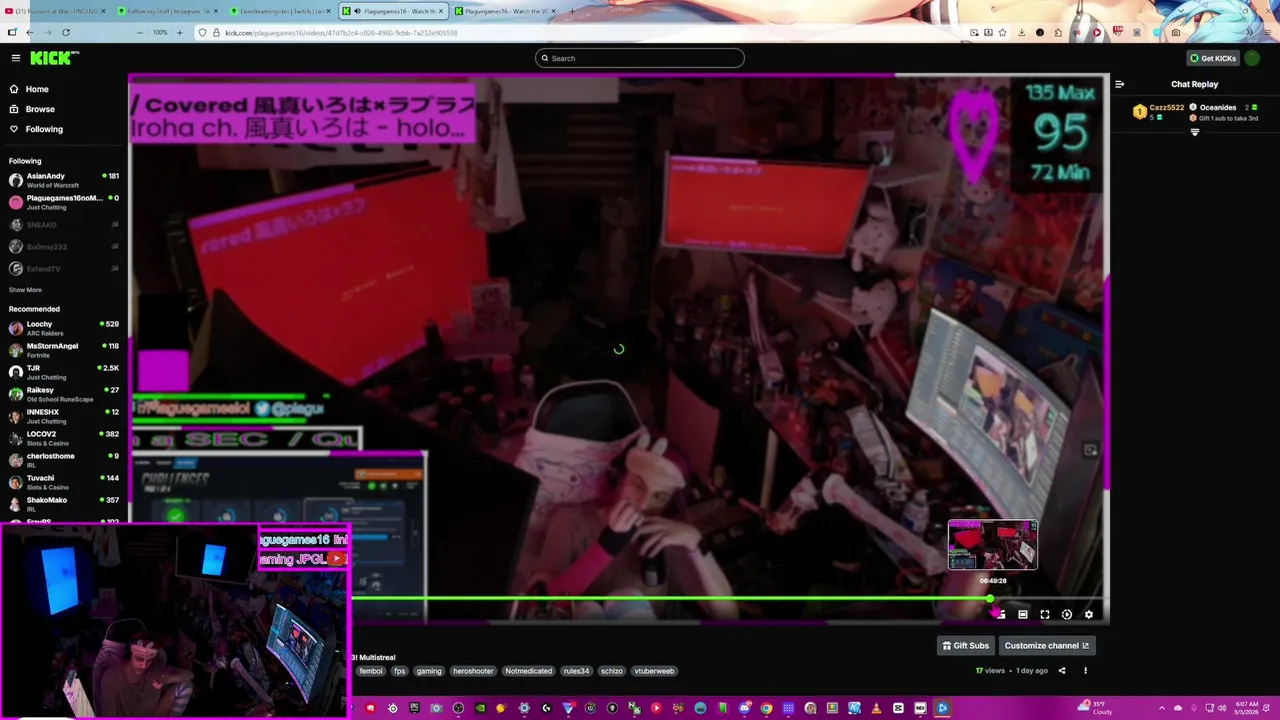Open browser downloads
Screen dimensions: 1280x720
pyautogui.click(x=1021, y=32)
